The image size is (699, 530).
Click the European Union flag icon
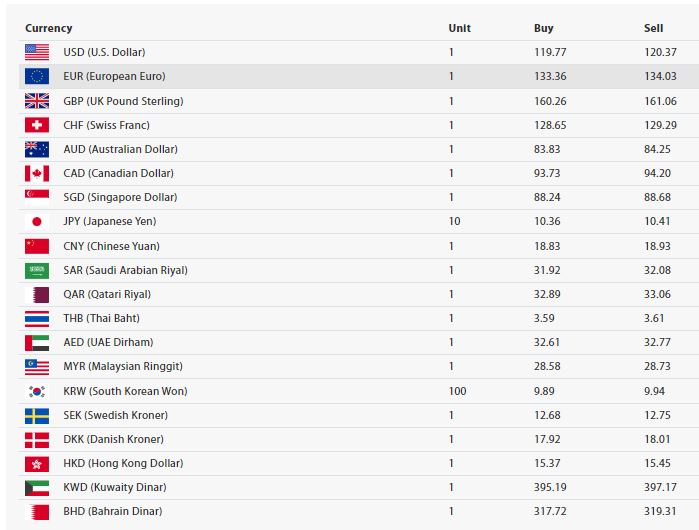pos(37,76)
